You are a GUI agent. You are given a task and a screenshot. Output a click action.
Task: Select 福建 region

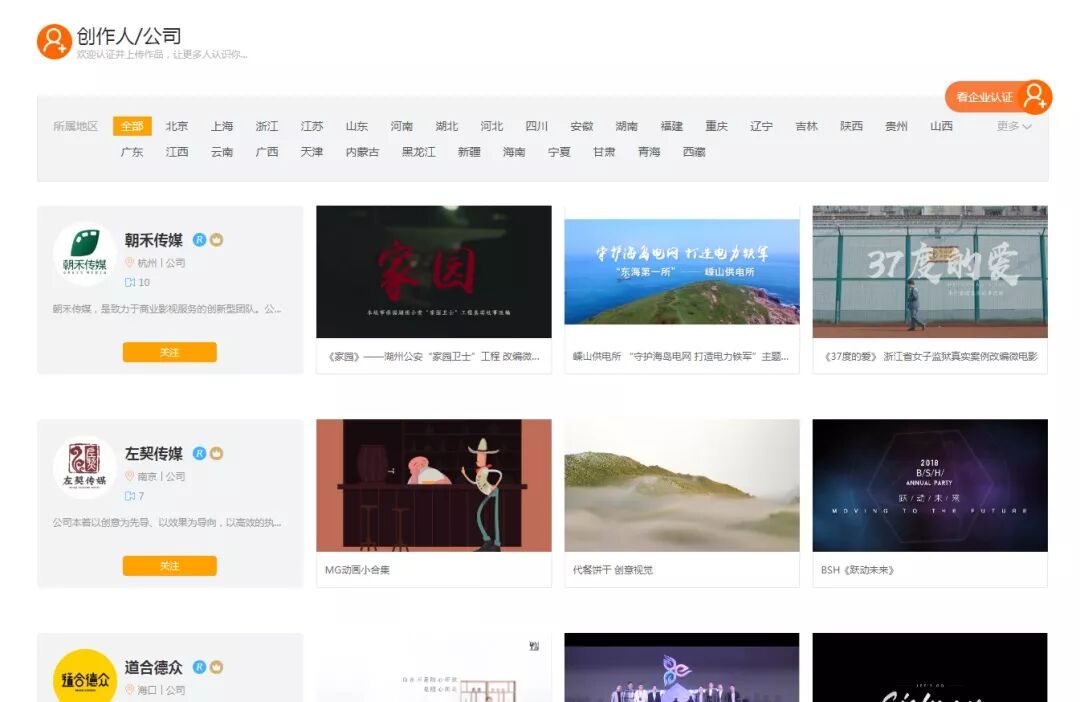pos(672,126)
